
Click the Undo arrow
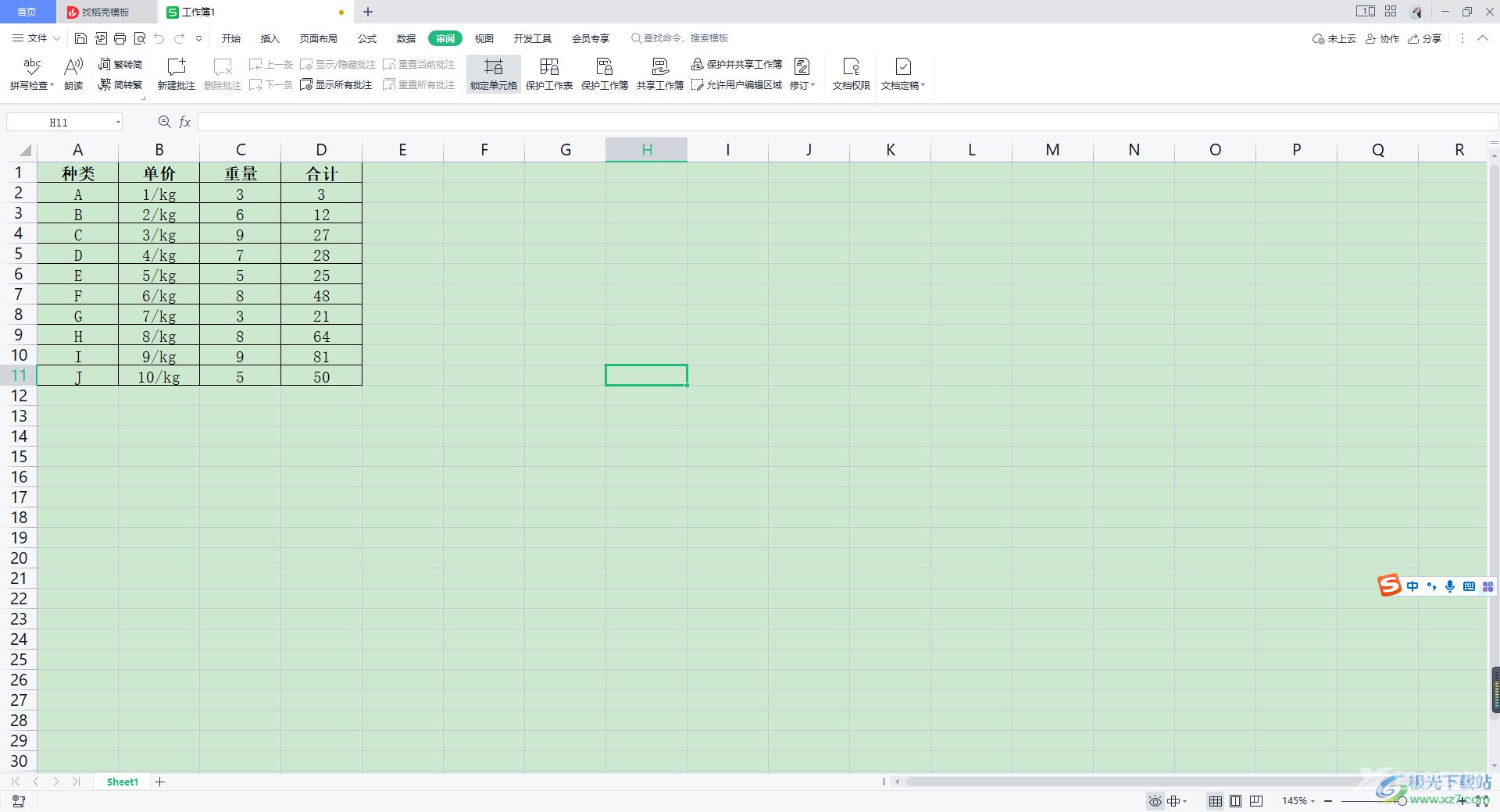click(159, 38)
